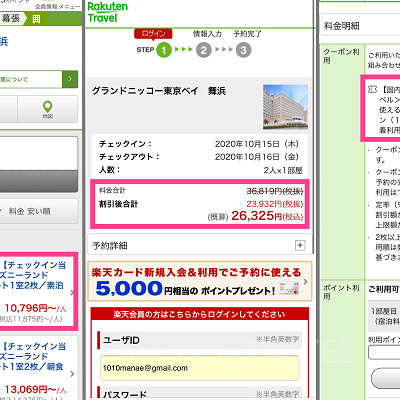Open chevron beside 13,069円 plan
The image size is (400, 400).
[72, 374]
